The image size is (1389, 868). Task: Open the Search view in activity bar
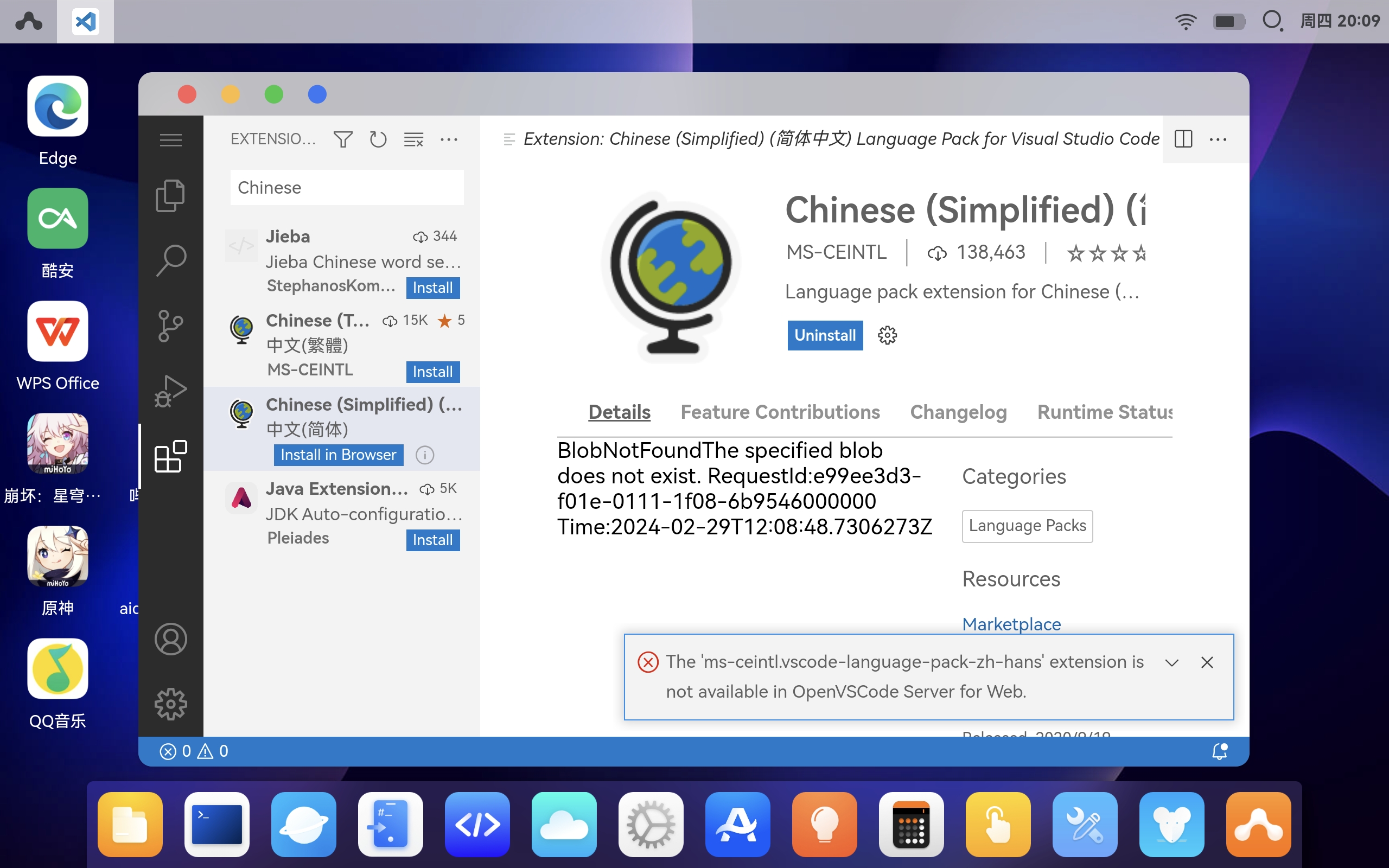tap(170, 261)
